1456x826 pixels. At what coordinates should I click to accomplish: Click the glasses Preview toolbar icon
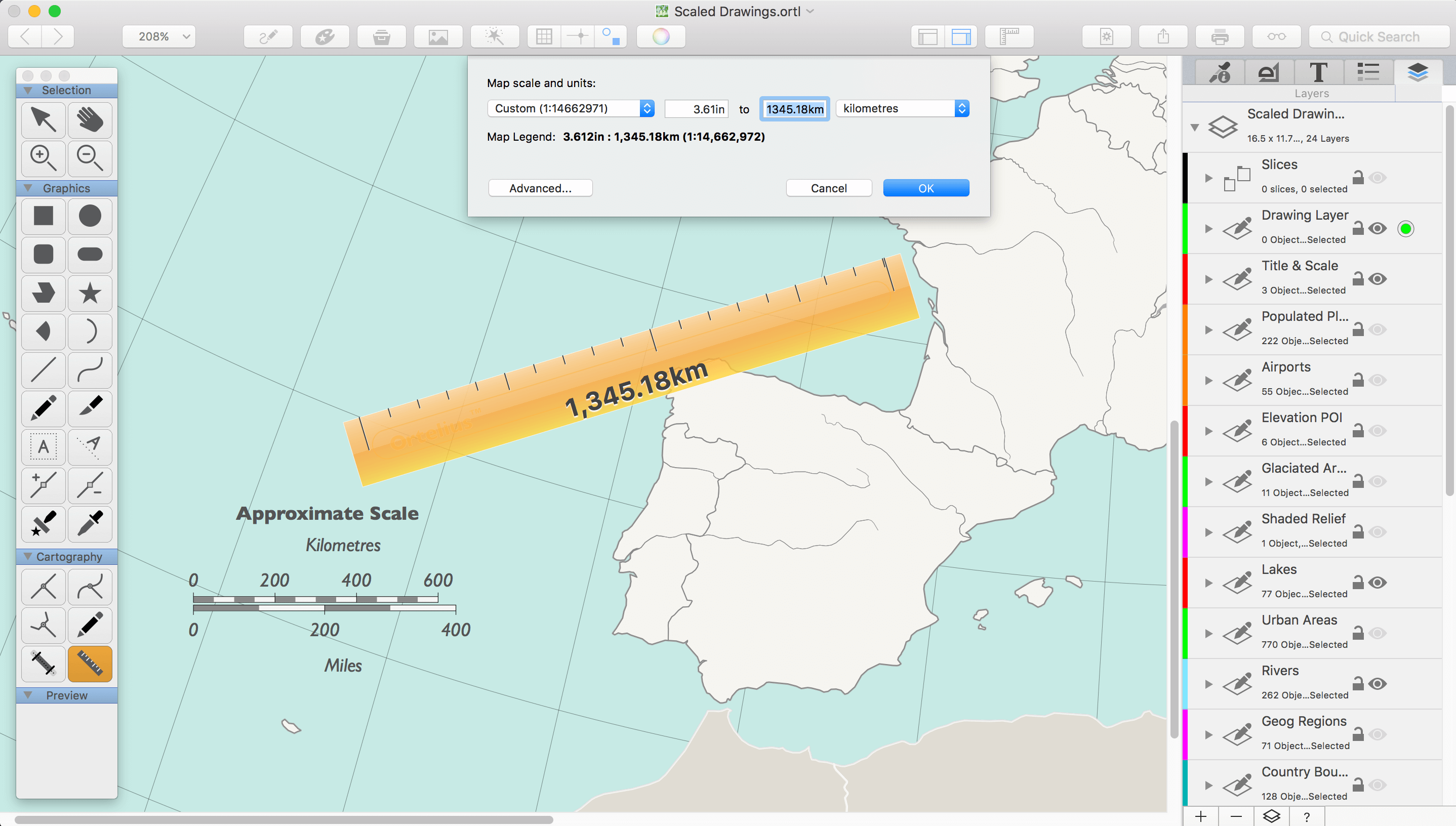pyautogui.click(x=1276, y=37)
